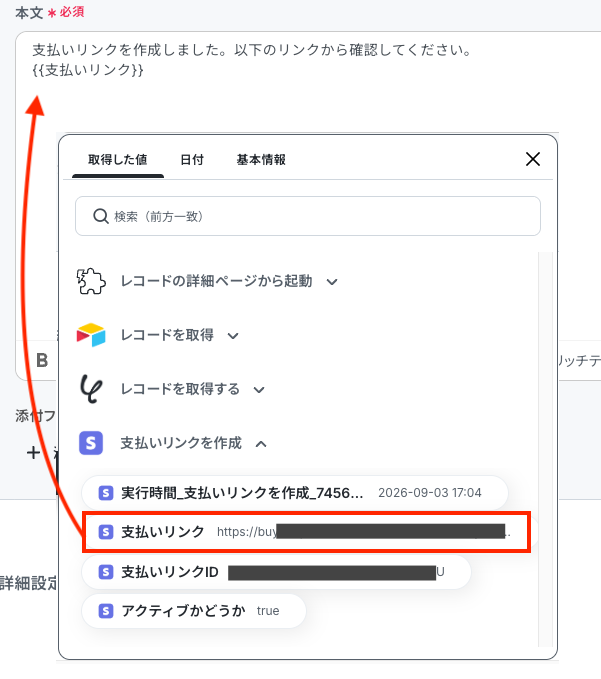Open the 基本情報 tab
The image size is (601, 679).
(x=261, y=160)
